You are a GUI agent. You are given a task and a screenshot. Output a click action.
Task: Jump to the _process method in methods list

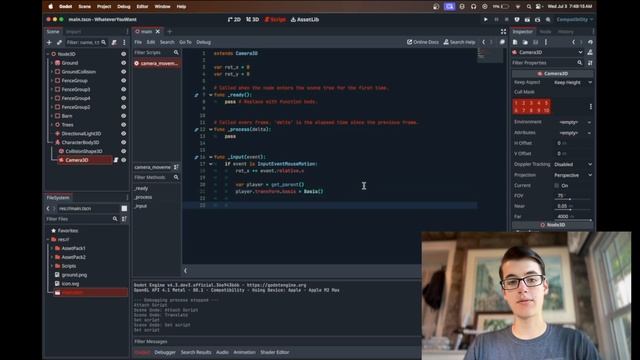point(143,197)
